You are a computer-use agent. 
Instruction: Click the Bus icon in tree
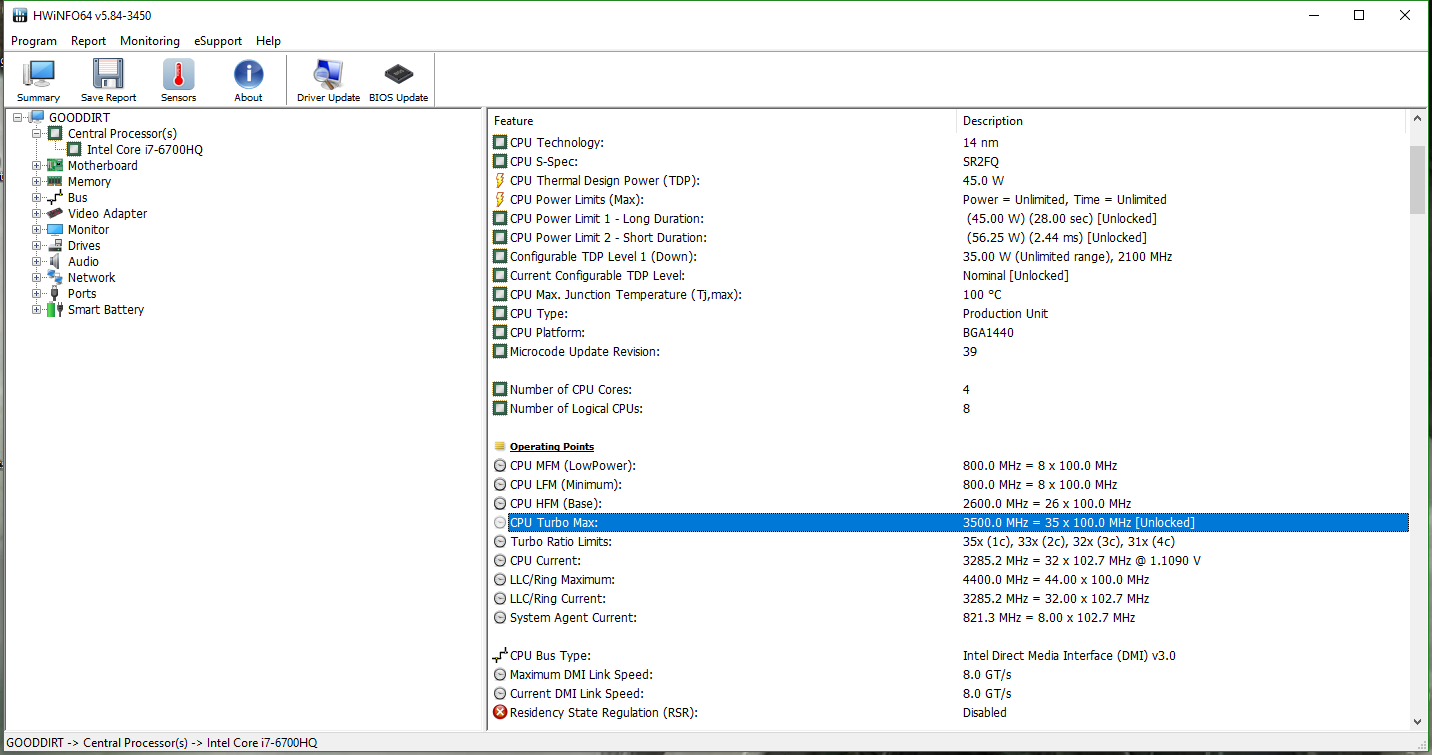pyautogui.click(x=55, y=198)
